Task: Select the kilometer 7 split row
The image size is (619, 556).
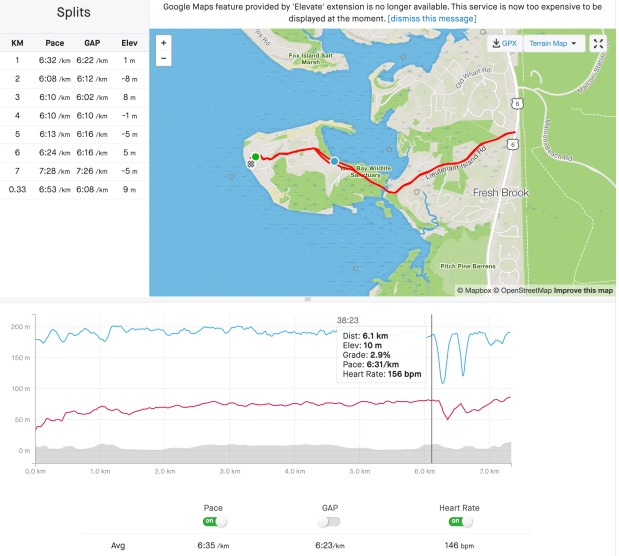Action: click(x=75, y=171)
